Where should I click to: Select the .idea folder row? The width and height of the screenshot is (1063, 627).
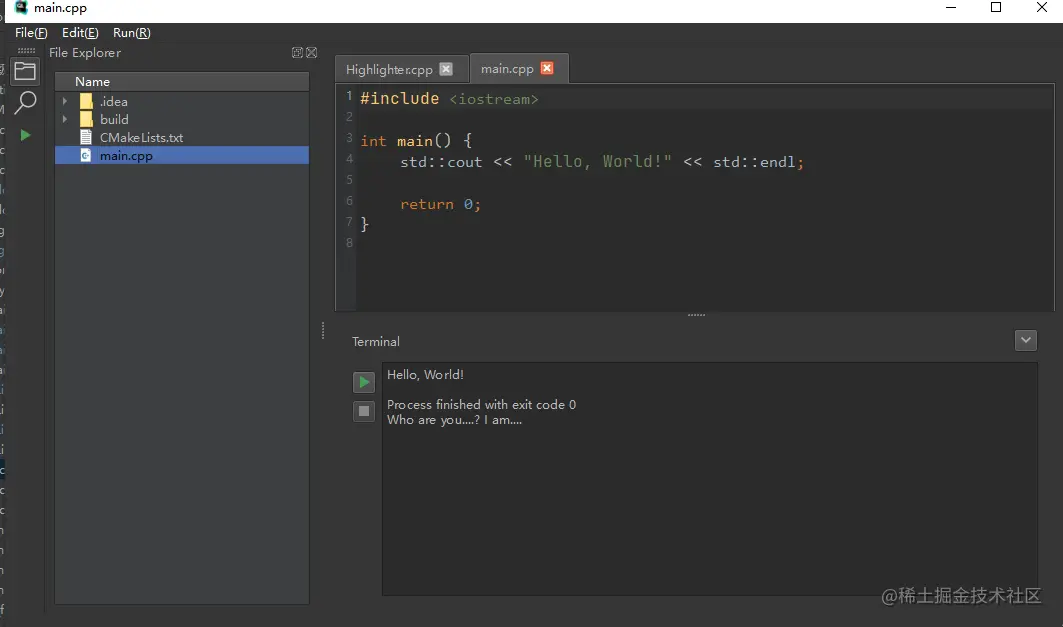point(182,101)
